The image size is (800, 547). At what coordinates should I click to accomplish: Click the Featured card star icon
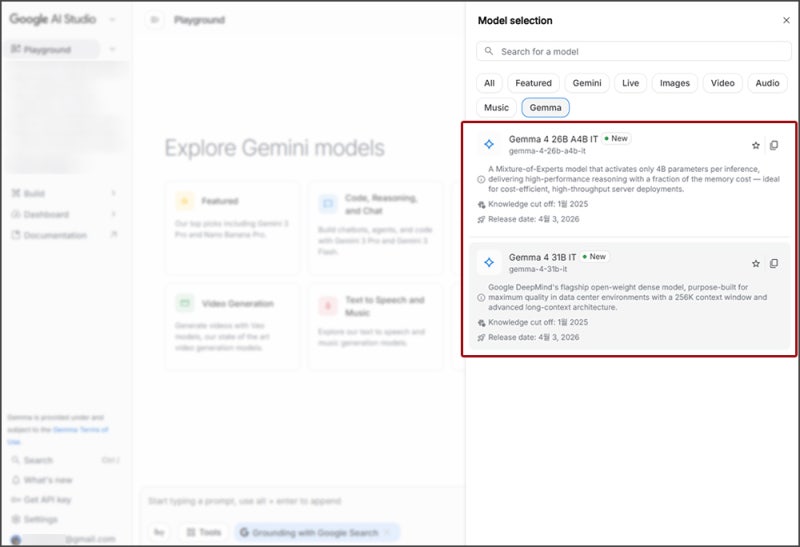(185, 201)
